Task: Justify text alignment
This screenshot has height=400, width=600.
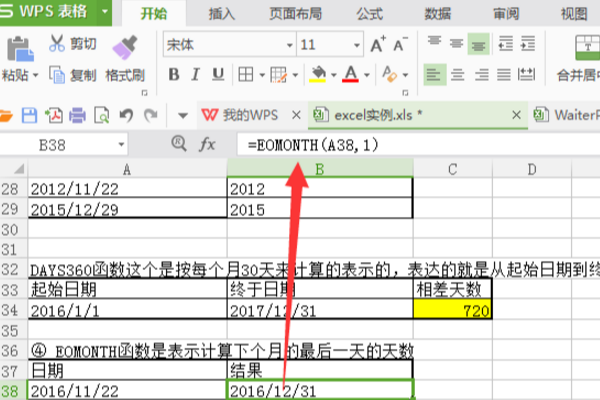Action: [x=504, y=74]
